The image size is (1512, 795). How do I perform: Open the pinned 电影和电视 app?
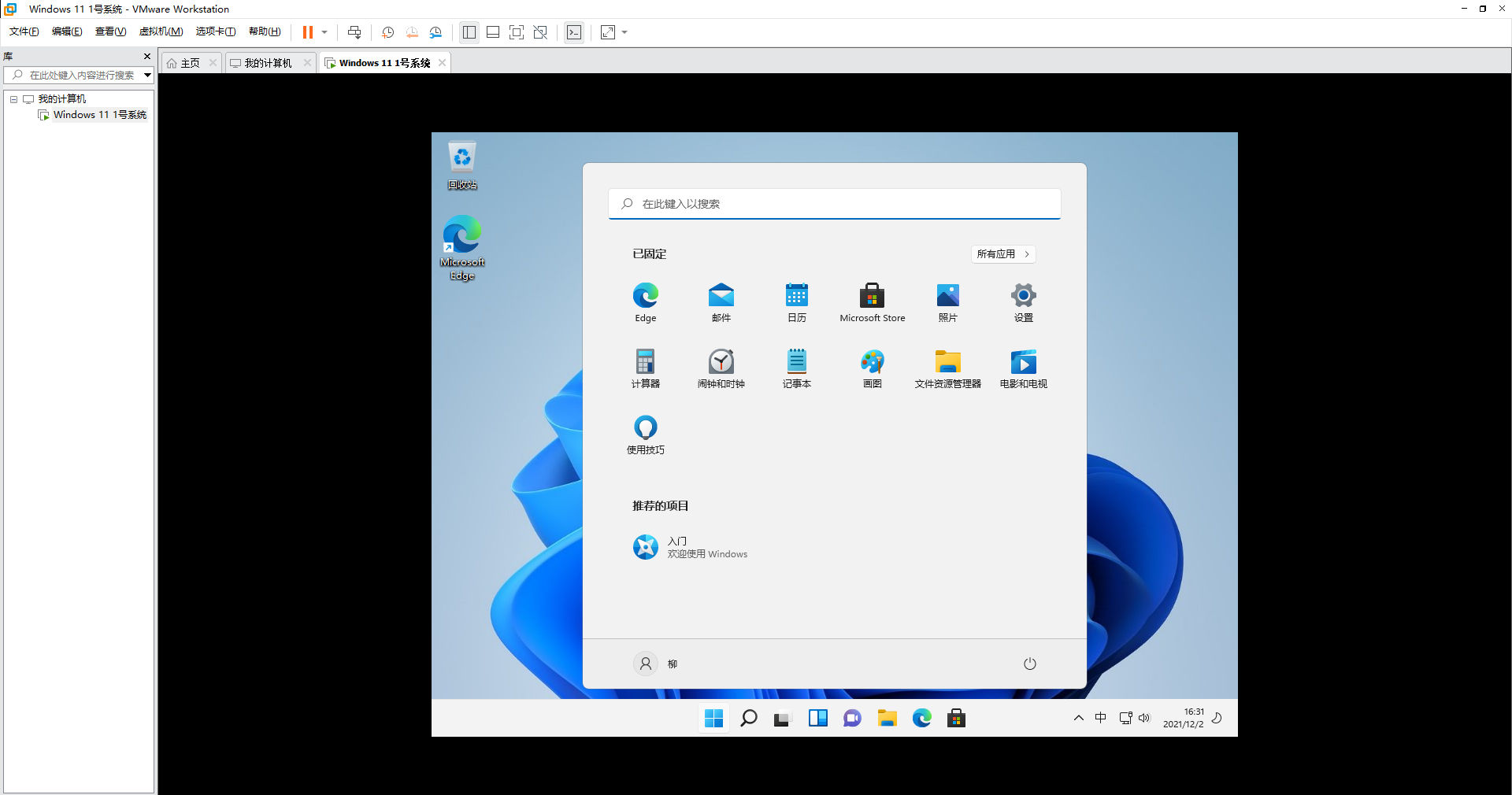pos(1024,368)
